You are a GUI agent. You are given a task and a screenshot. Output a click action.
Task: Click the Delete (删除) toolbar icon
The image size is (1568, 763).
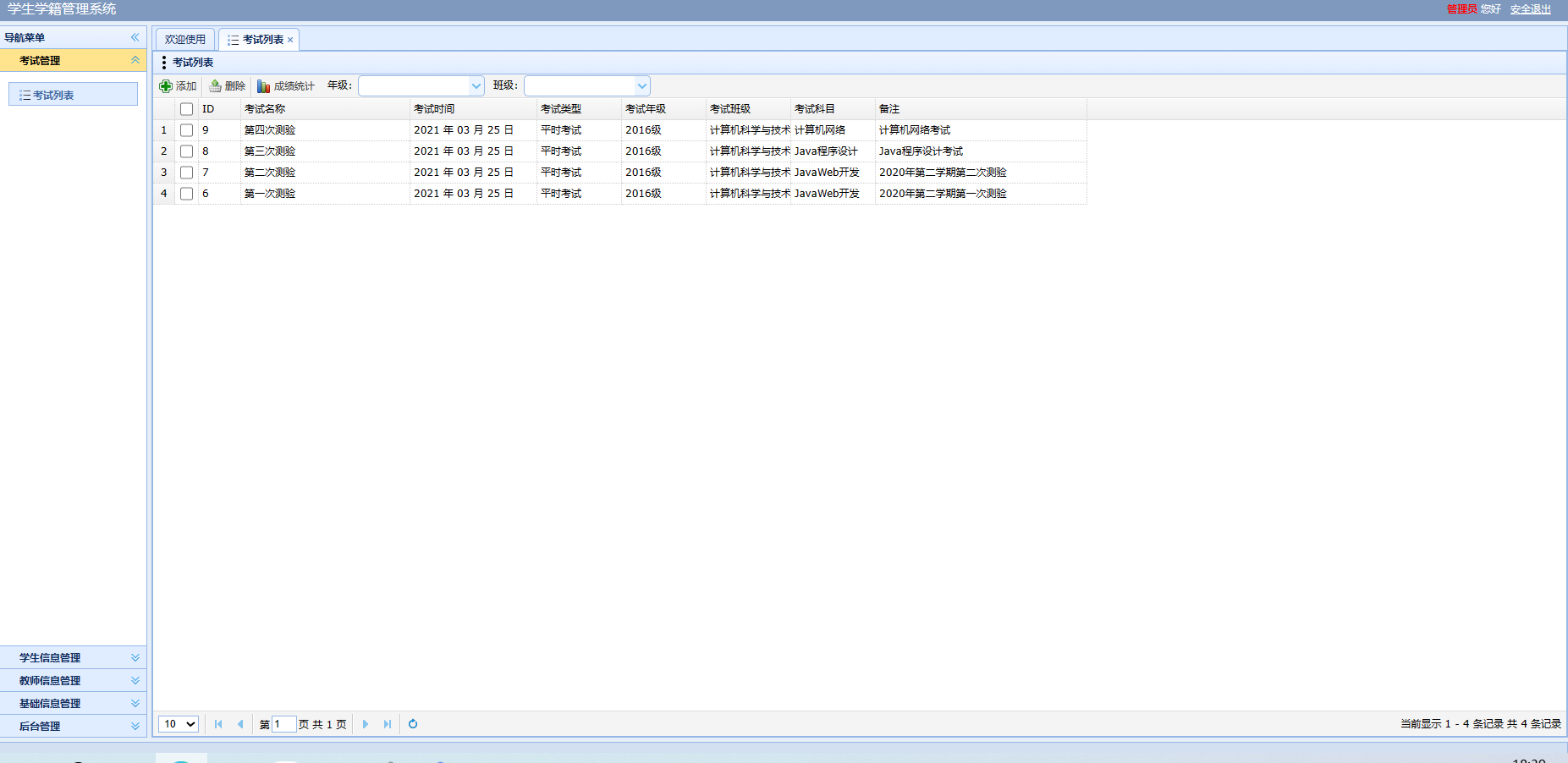pyautogui.click(x=216, y=86)
